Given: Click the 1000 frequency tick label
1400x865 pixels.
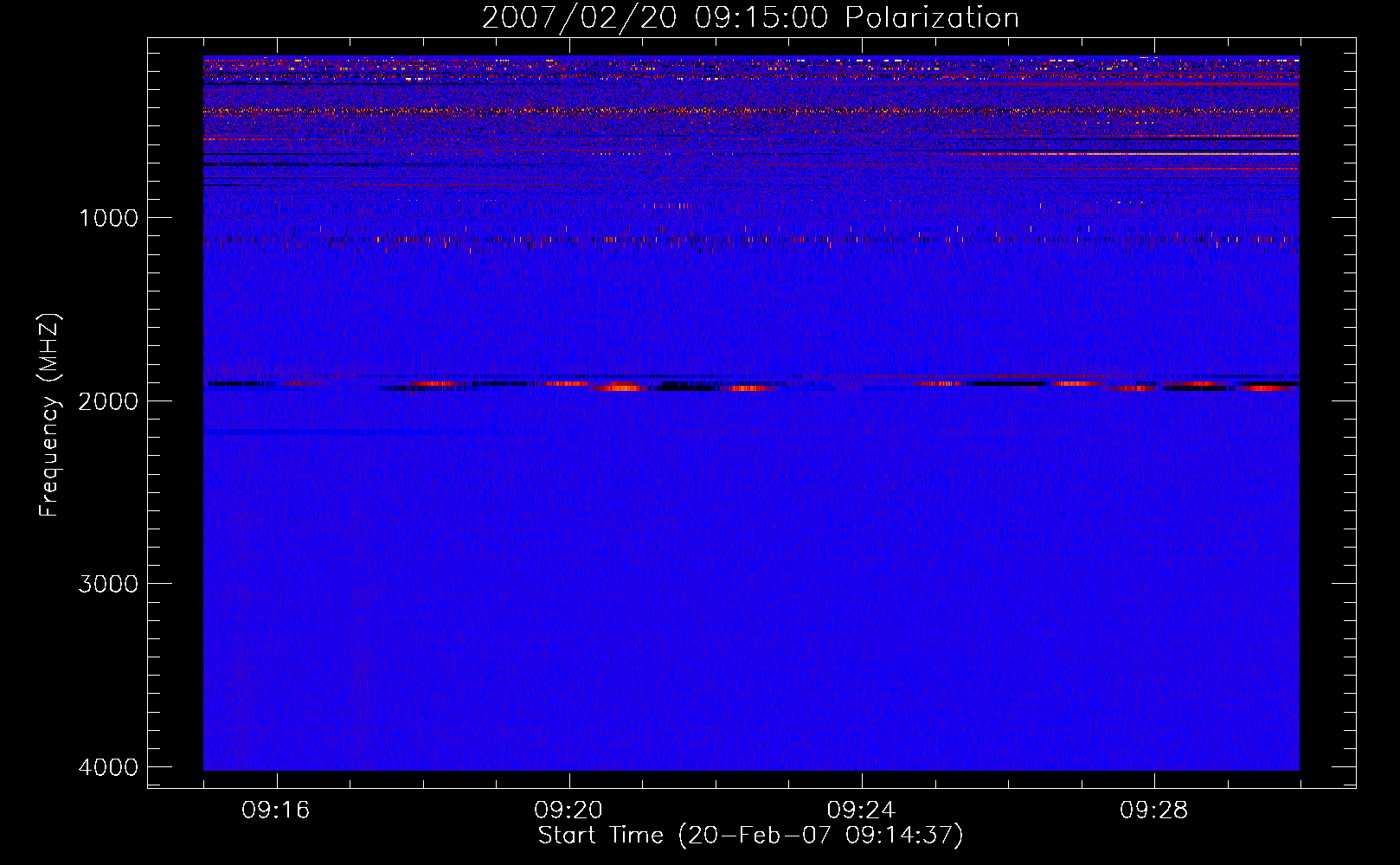Looking at the screenshot, I should tap(108, 217).
